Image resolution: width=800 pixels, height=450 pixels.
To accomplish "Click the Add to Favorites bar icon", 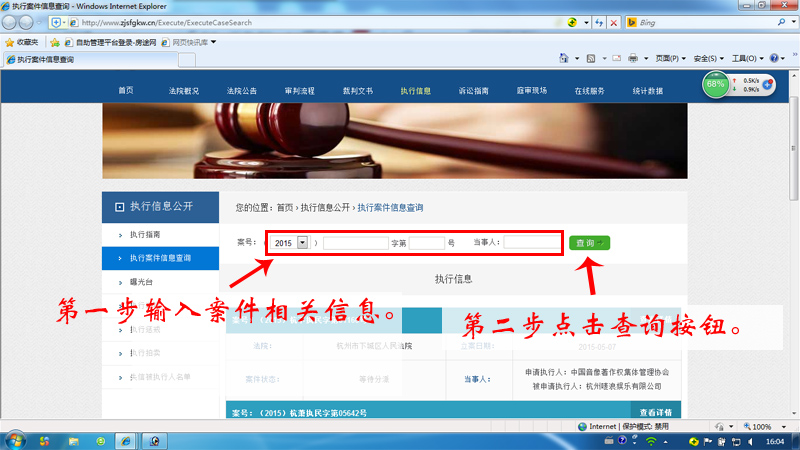I will 55,42.
